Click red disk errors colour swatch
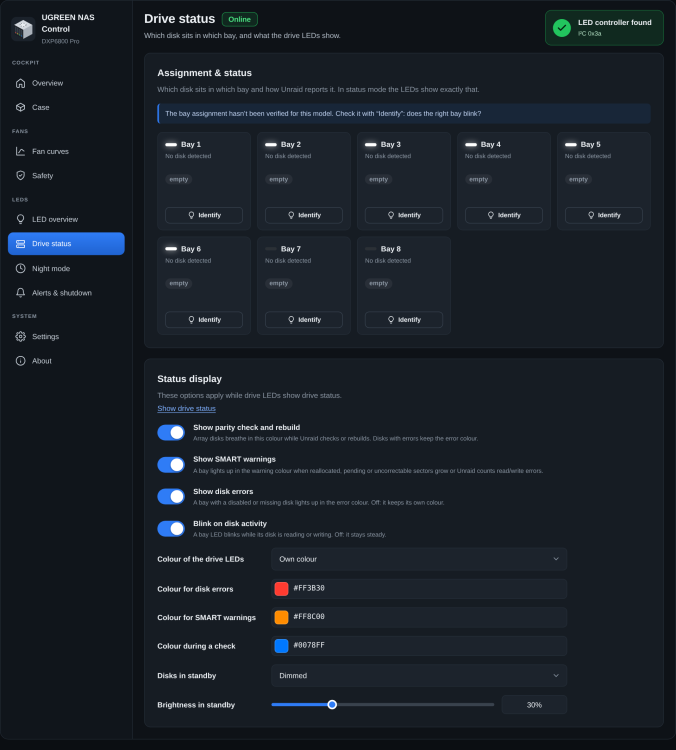Viewport: 676px width, 750px height. [x=281, y=588]
